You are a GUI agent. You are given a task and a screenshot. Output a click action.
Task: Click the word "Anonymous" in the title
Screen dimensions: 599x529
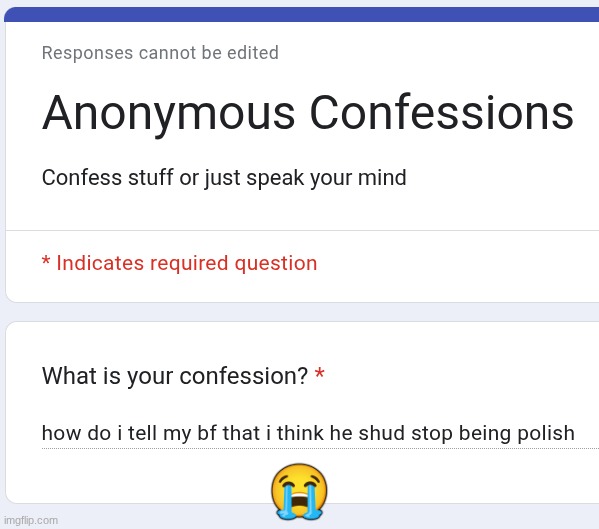[168, 114]
